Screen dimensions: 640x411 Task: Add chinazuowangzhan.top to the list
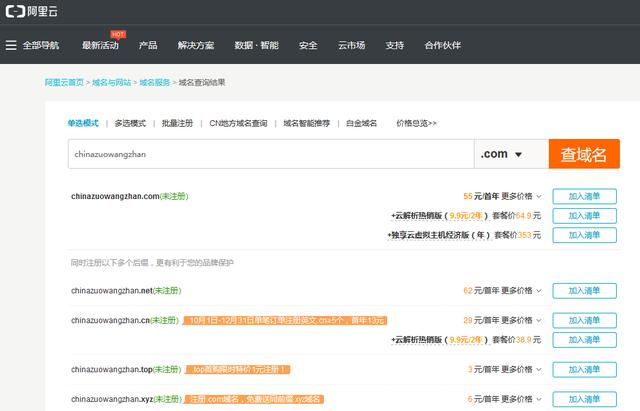pos(584,370)
